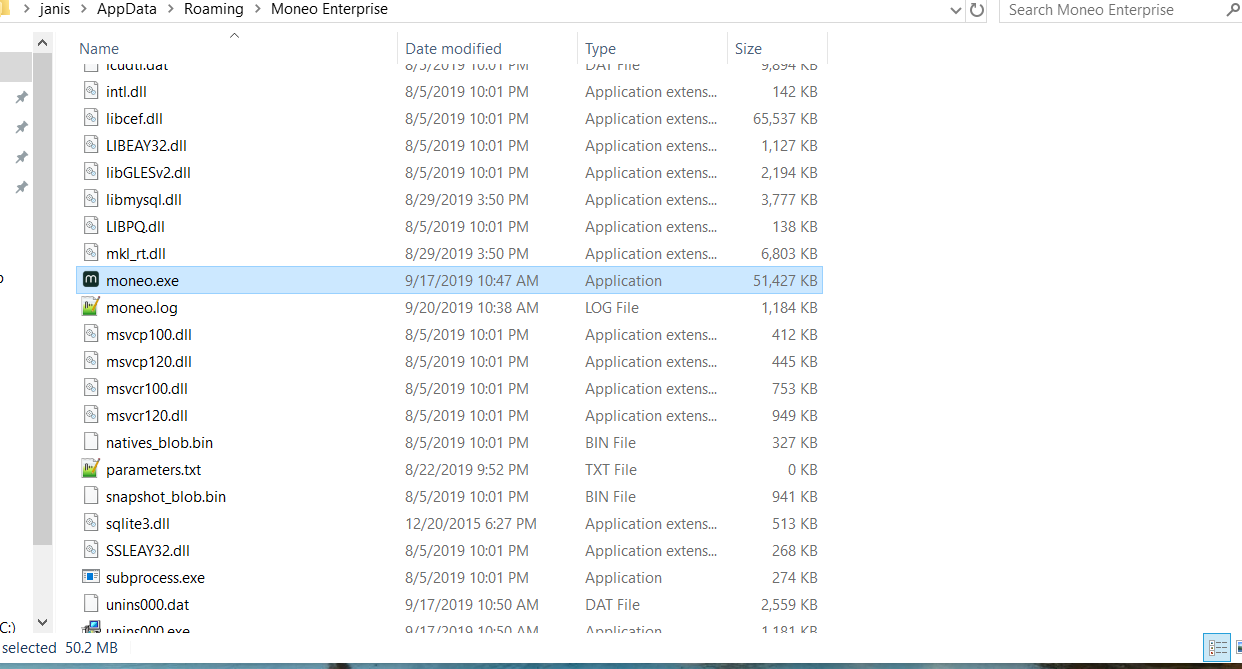Screen dimensions: 1242x669
Task: Click the msvcr120.dll file icon
Action: pos(91,416)
